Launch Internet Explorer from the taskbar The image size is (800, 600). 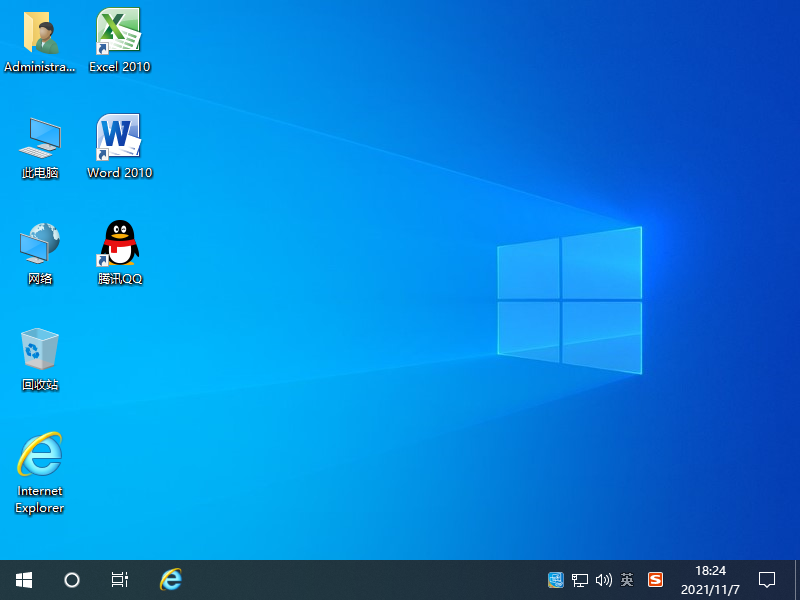tap(170, 579)
